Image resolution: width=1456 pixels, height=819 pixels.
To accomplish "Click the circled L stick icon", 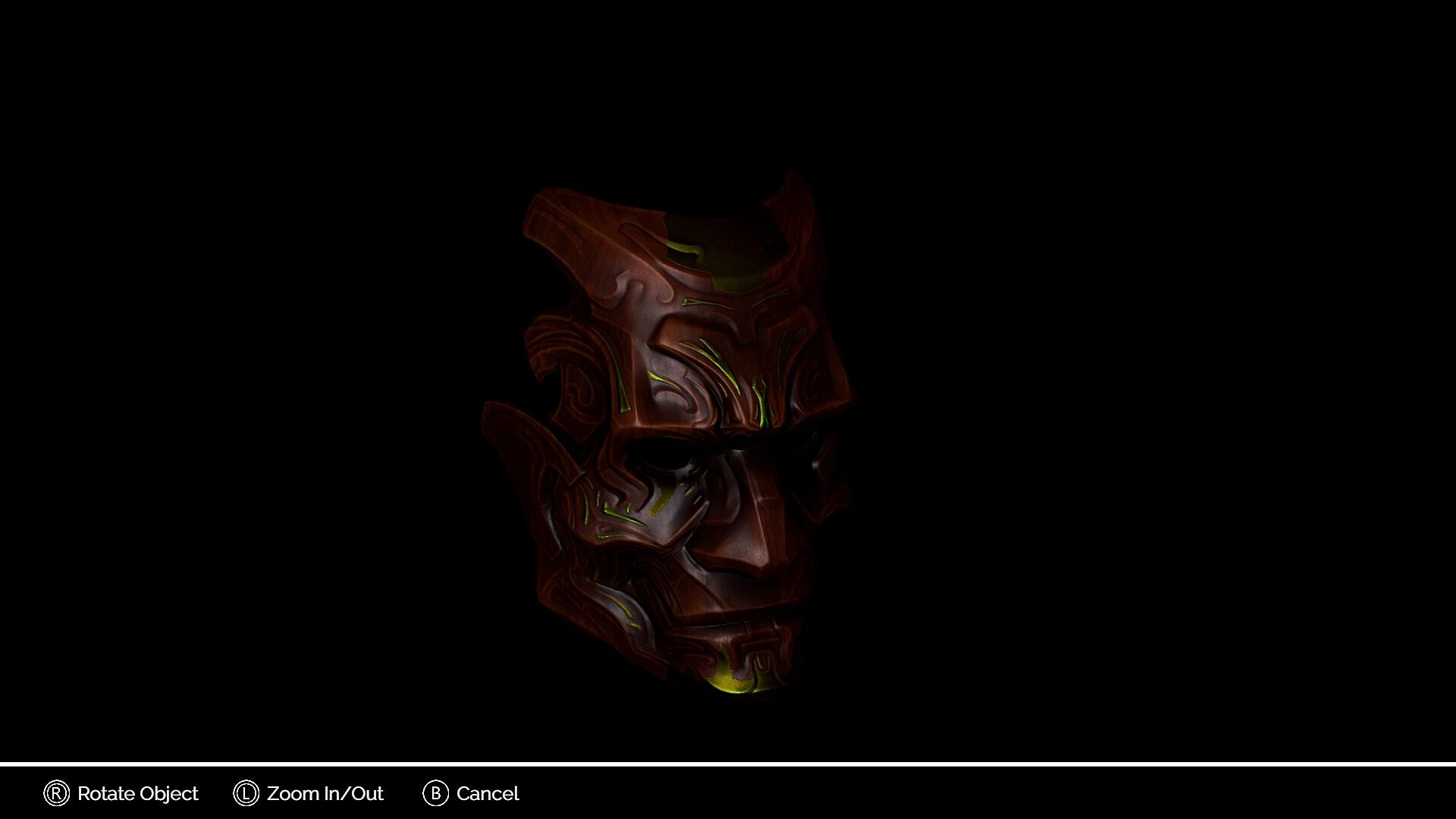I will 246,793.
